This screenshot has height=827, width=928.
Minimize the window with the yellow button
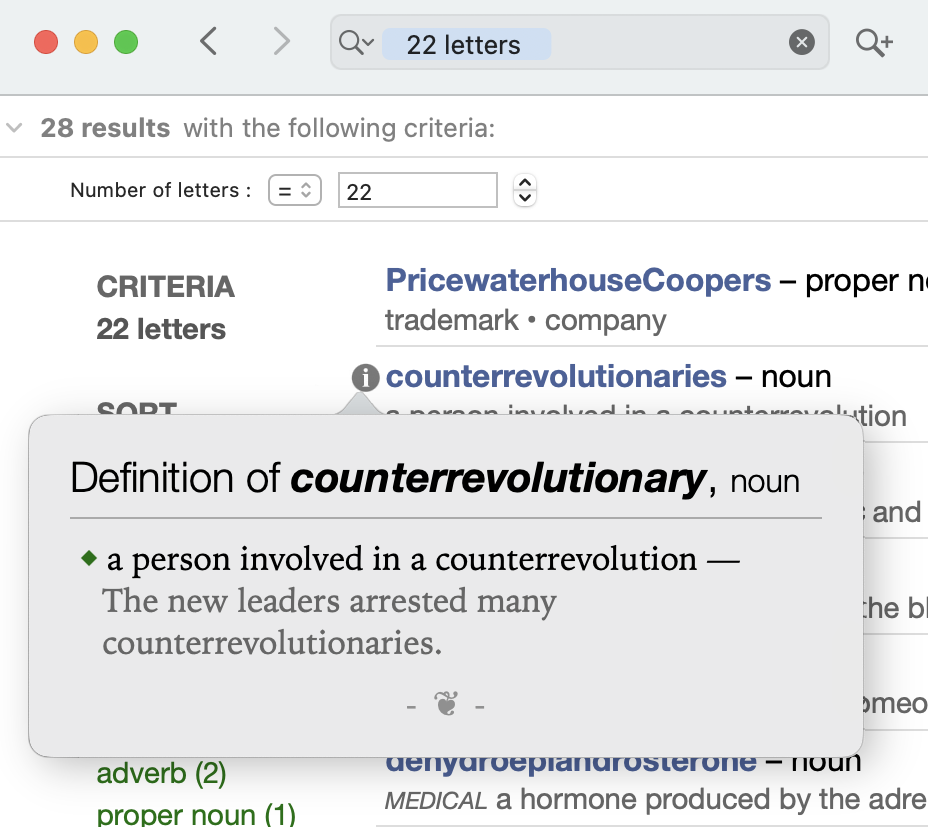point(86,43)
